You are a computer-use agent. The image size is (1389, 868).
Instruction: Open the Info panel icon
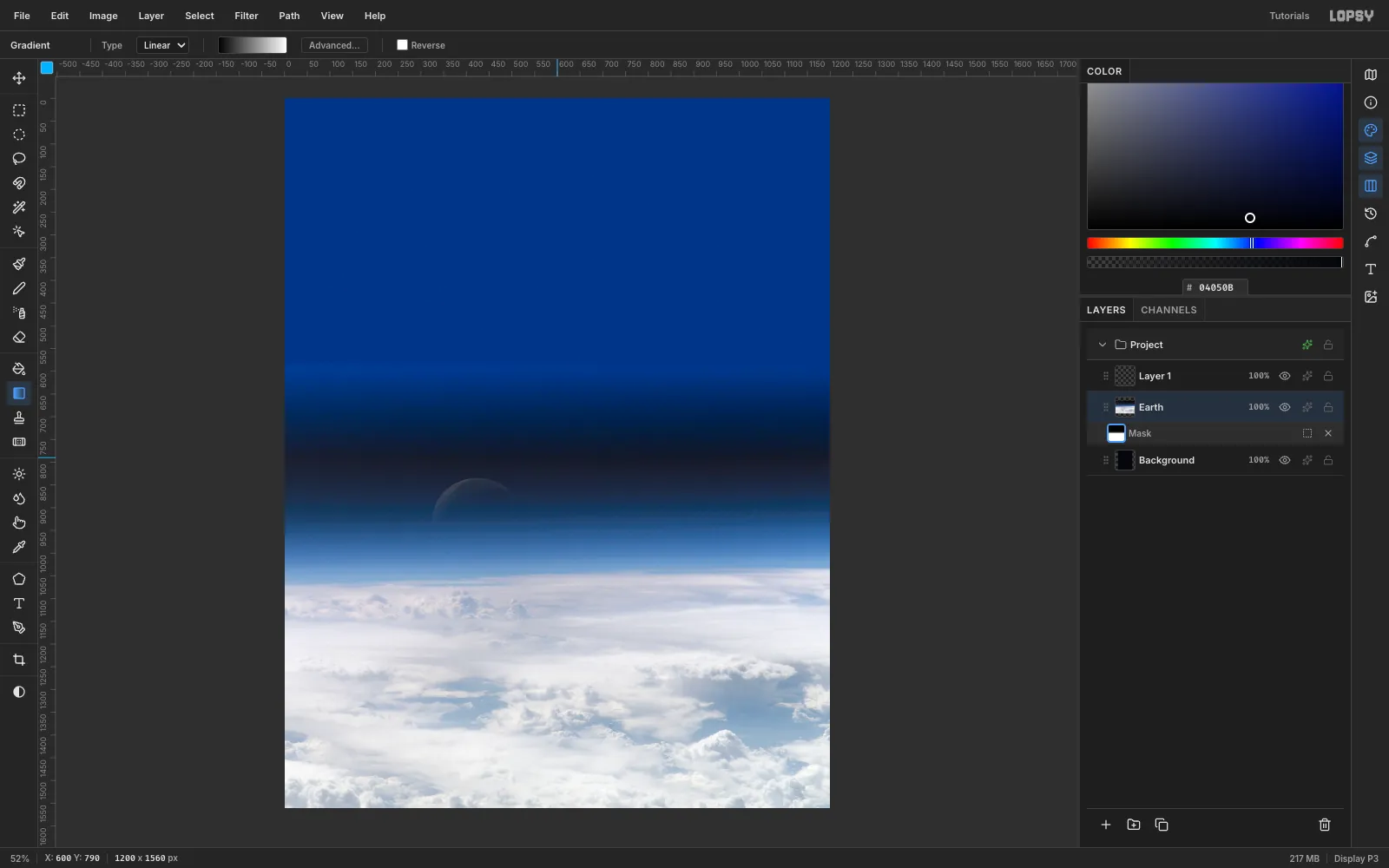(x=1371, y=102)
